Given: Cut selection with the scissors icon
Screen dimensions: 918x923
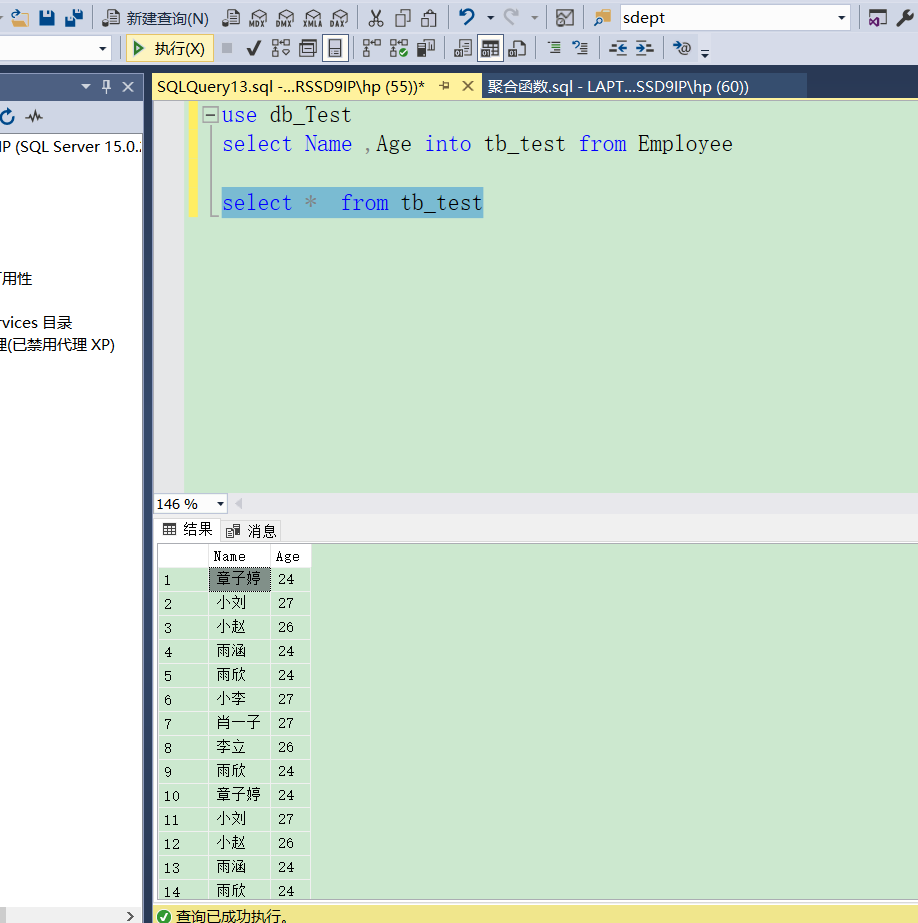Looking at the screenshot, I should pos(375,18).
